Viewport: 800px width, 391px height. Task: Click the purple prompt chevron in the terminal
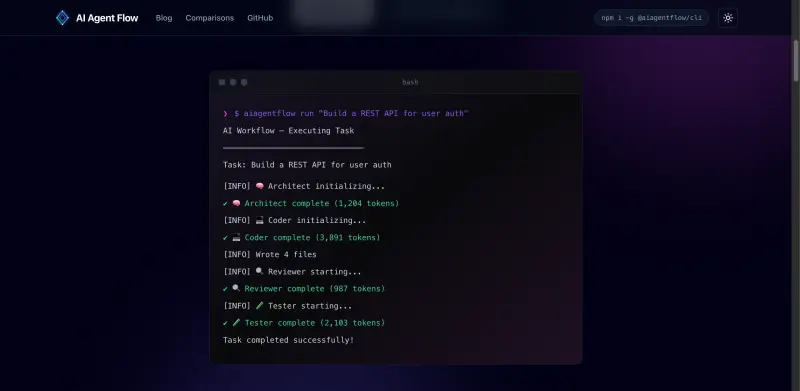[x=226, y=113]
